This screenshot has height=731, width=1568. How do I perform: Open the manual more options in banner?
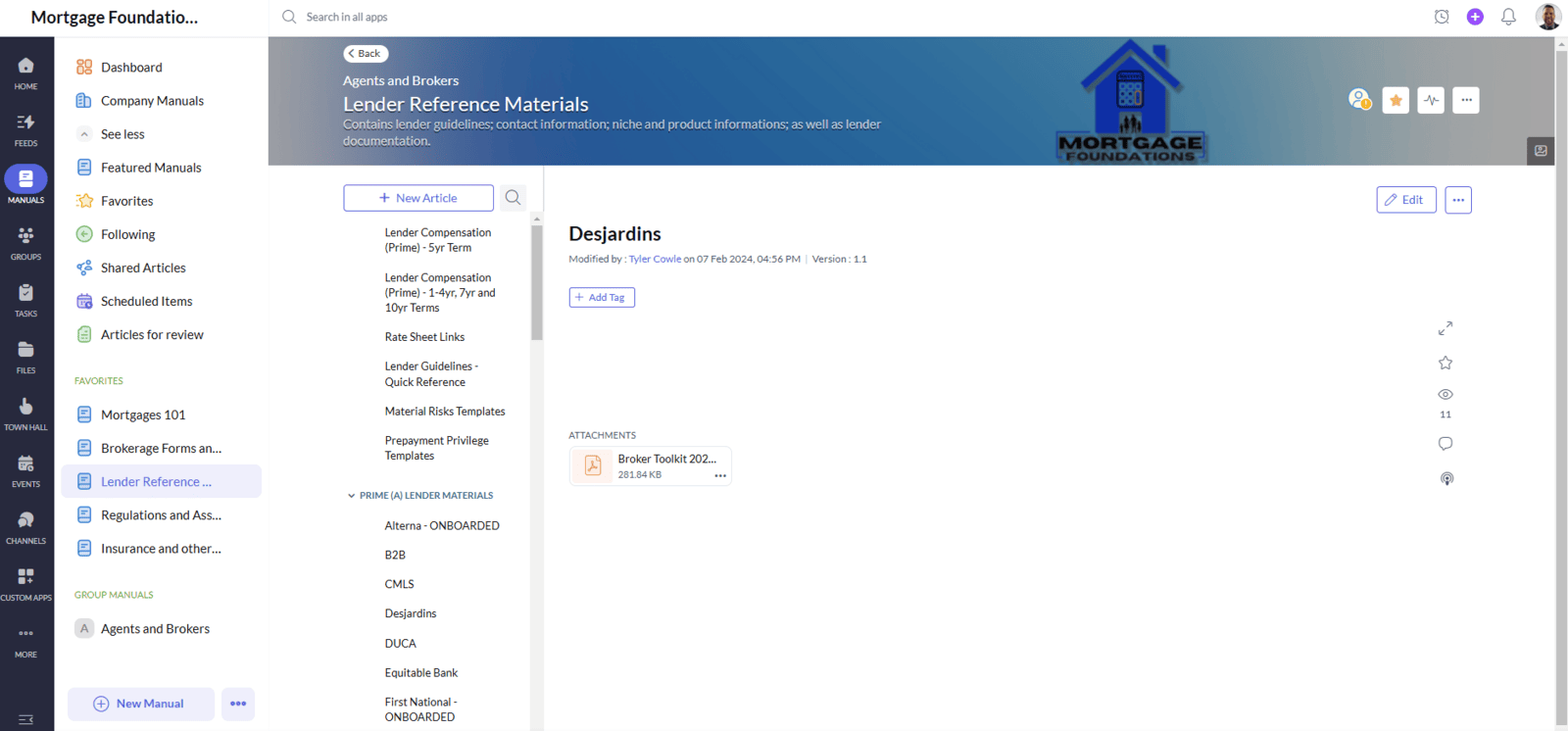[1466, 100]
